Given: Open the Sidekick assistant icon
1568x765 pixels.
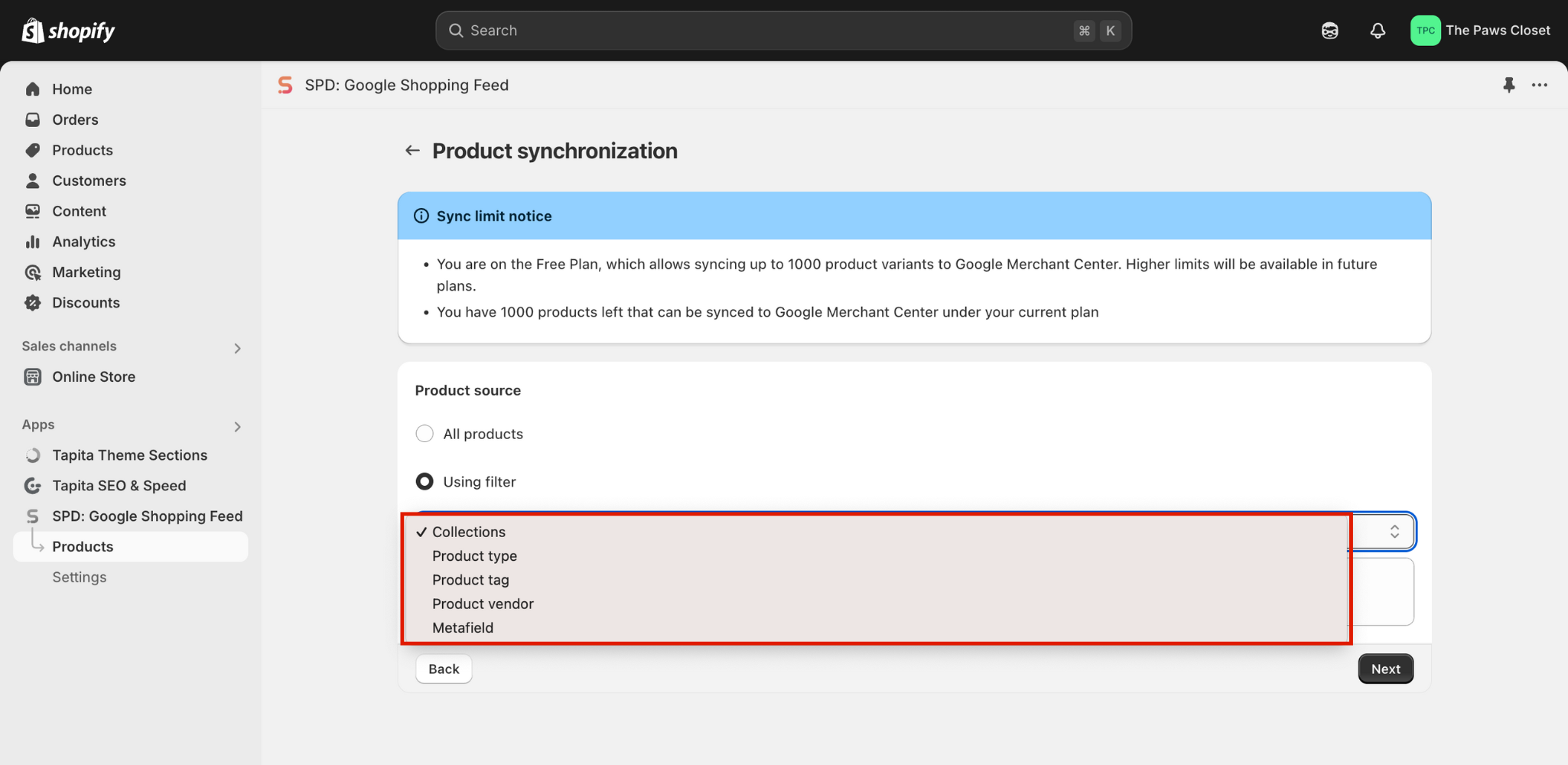Looking at the screenshot, I should click(x=1329, y=31).
